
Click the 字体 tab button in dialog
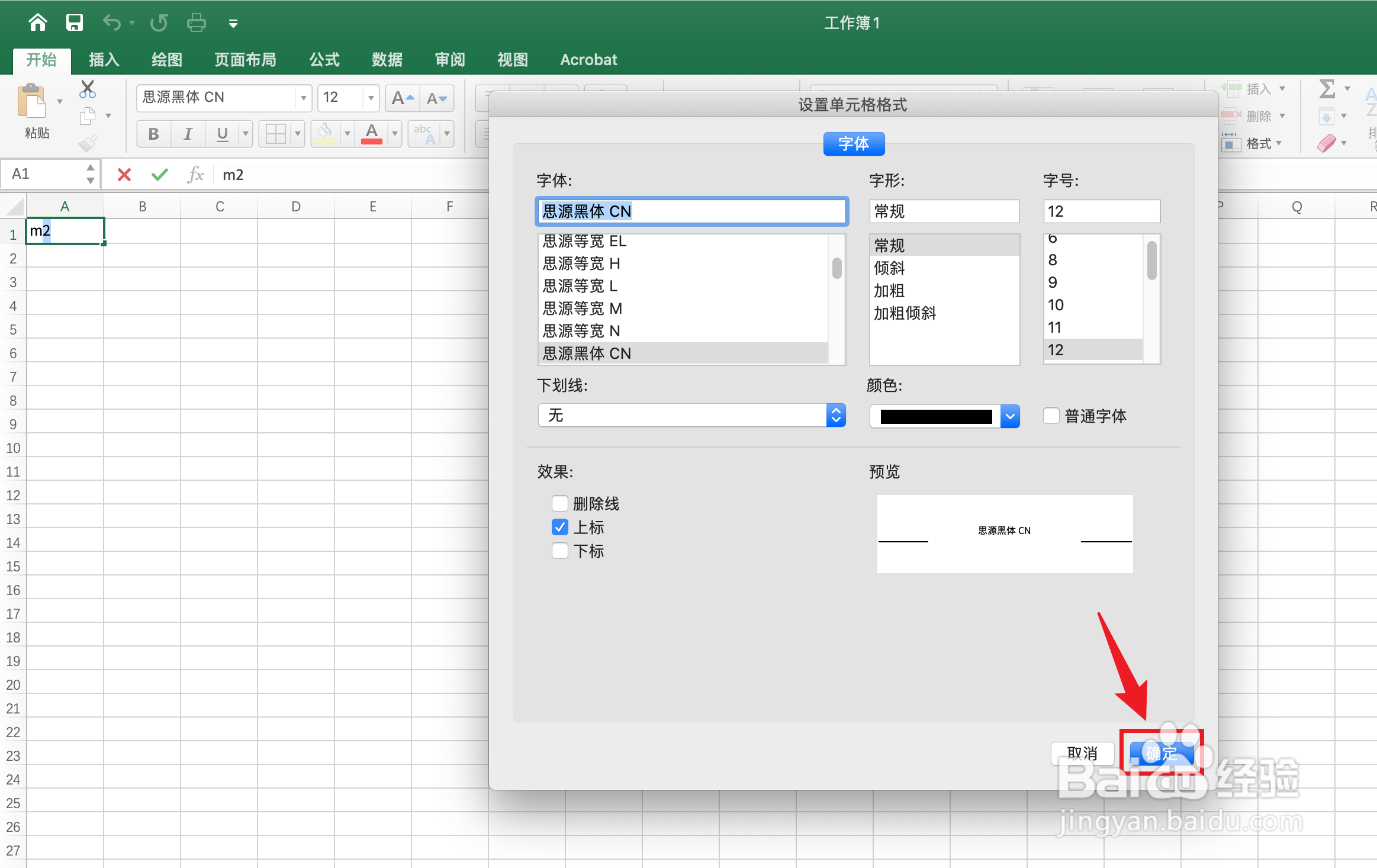(x=854, y=143)
